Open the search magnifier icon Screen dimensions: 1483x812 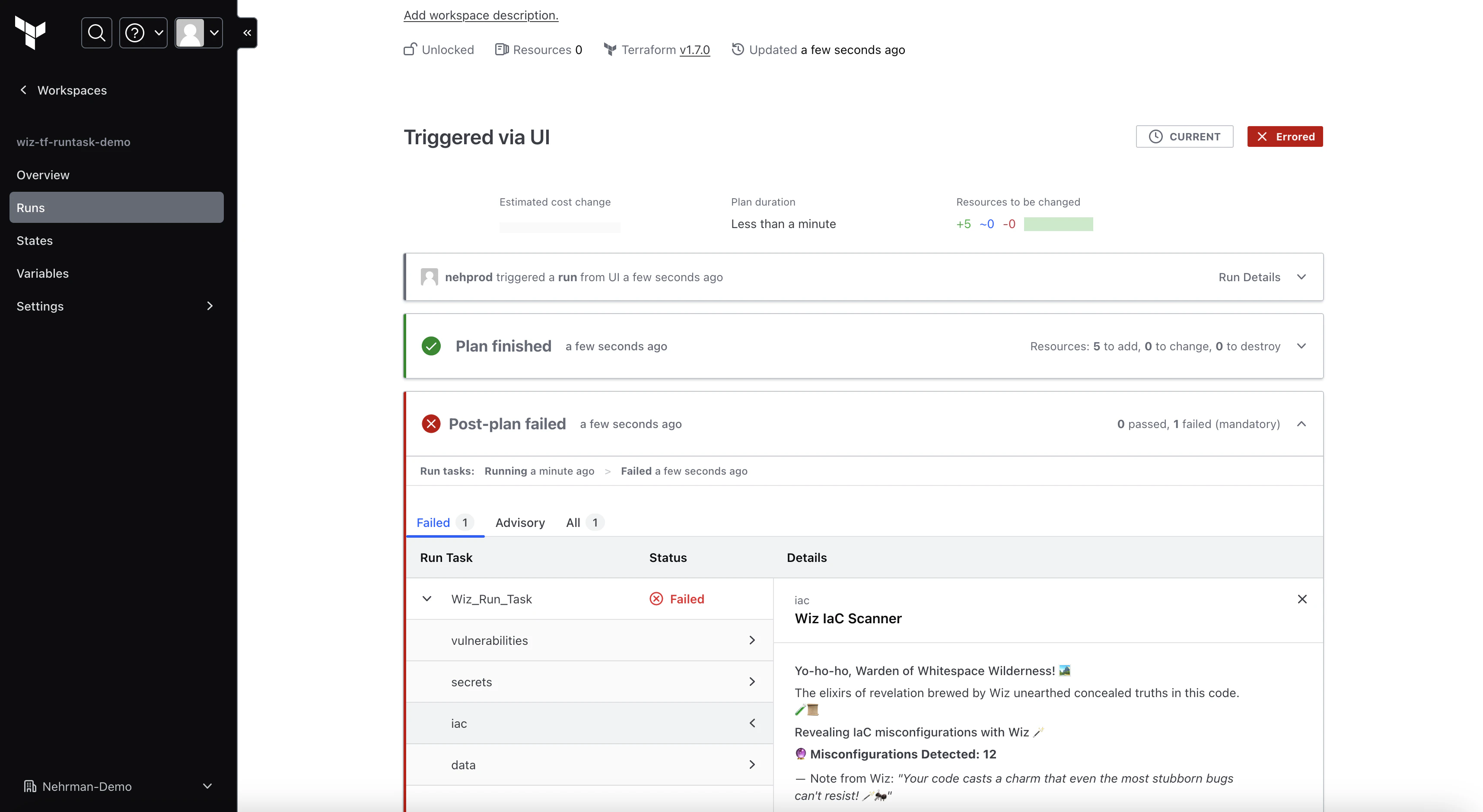coord(97,33)
